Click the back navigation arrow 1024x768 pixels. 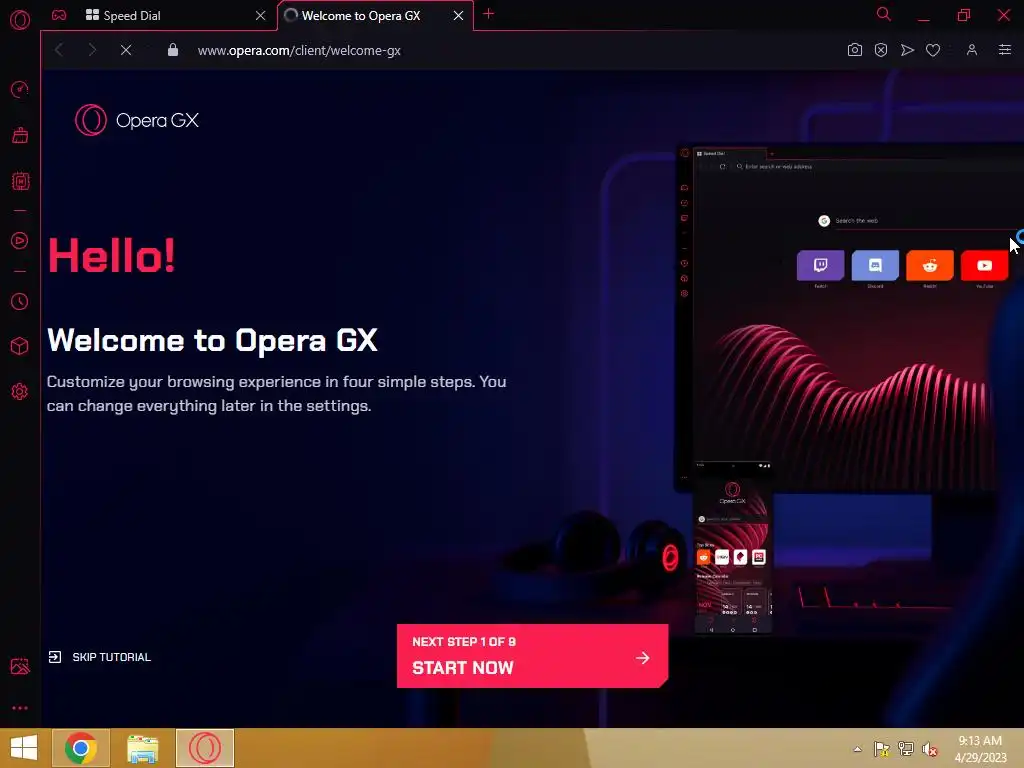59,50
